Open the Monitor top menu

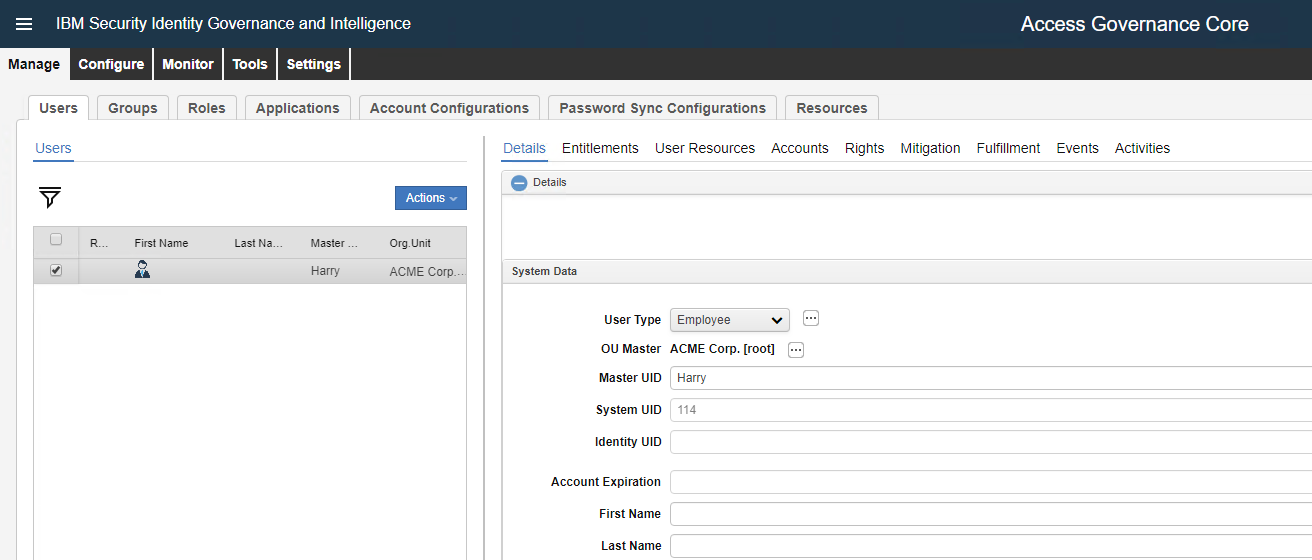coord(188,64)
